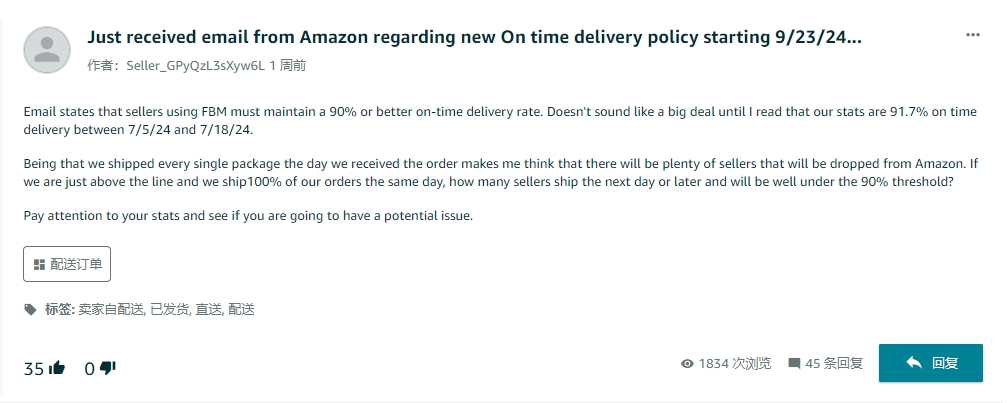Image resolution: width=1007 pixels, height=403 pixels.
Task: Select the last 配送 tag in the tag list
Action: [x=241, y=310]
